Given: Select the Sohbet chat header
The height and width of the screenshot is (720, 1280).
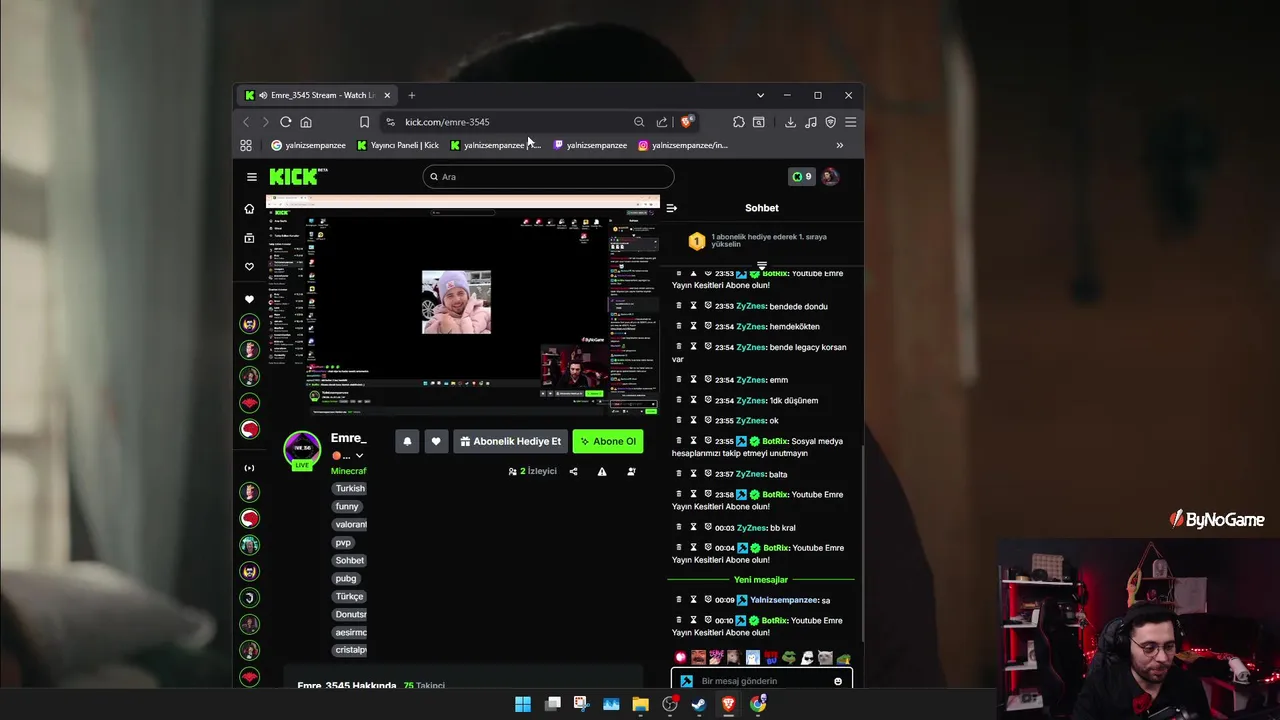Looking at the screenshot, I should point(761,208).
